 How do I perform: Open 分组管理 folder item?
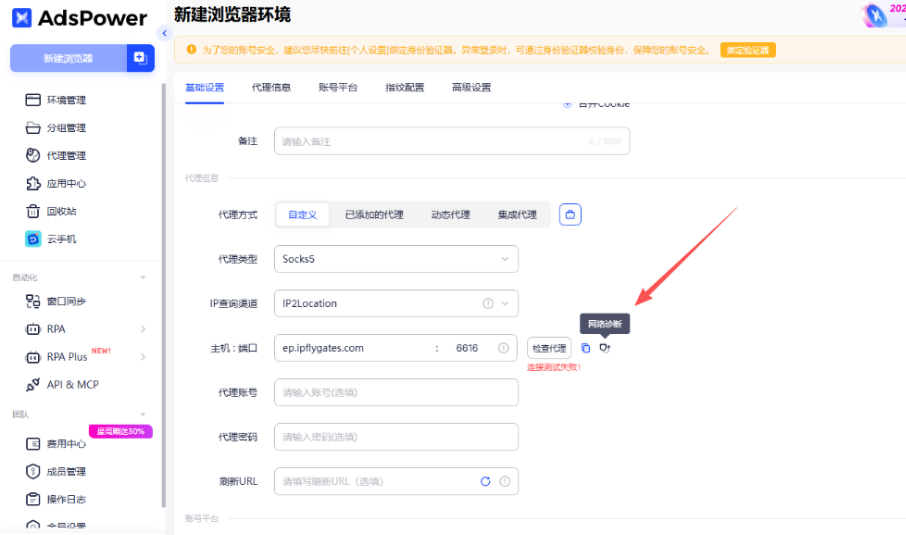click(55, 128)
